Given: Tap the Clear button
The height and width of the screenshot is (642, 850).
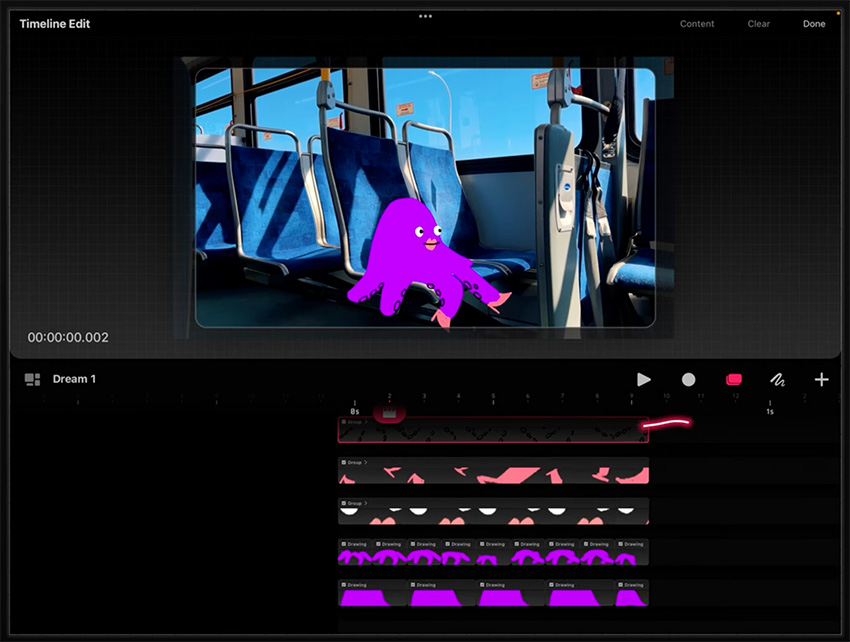Looking at the screenshot, I should [758, 24].
